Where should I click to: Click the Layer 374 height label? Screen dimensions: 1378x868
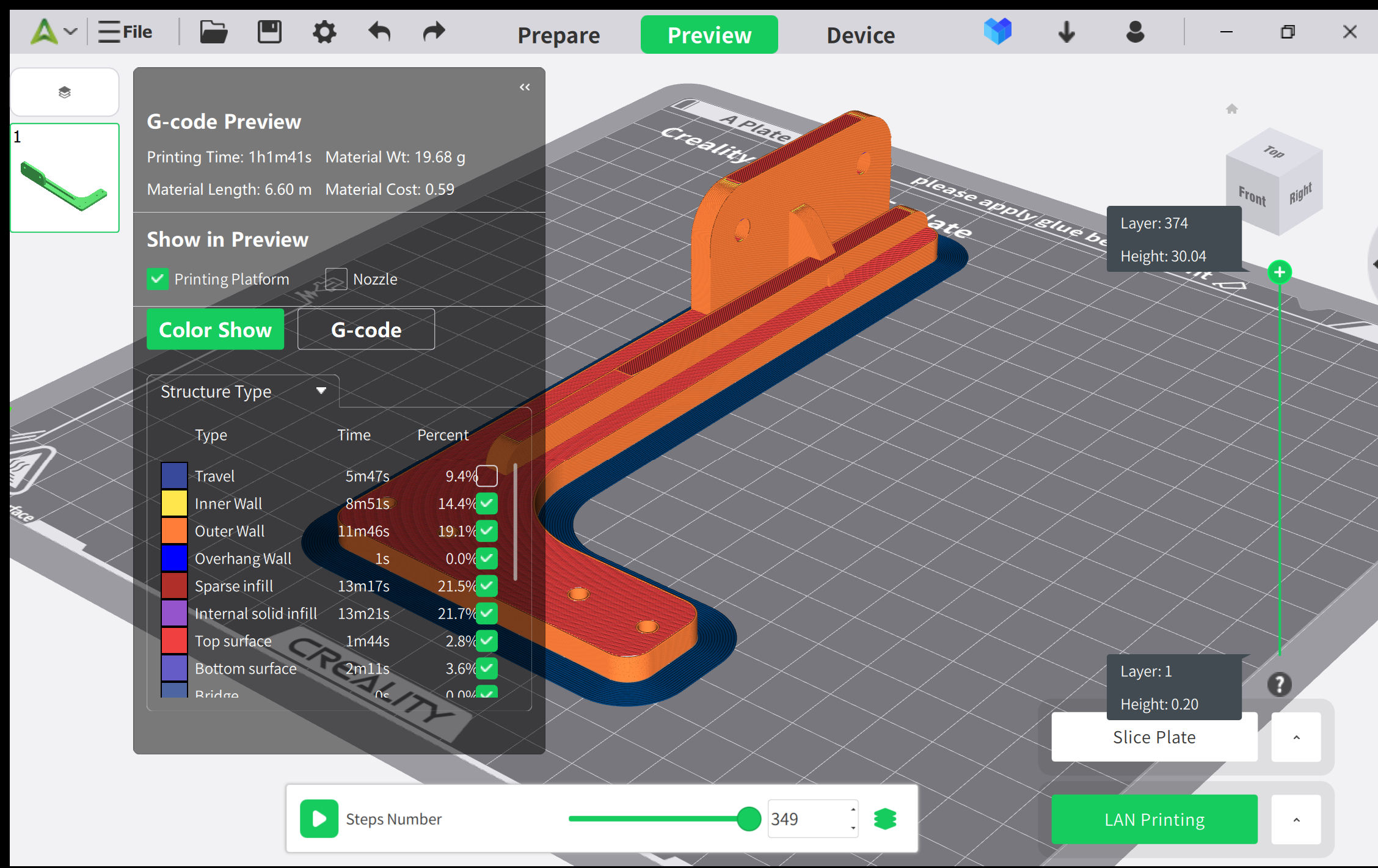click(x=1173, y=239)
